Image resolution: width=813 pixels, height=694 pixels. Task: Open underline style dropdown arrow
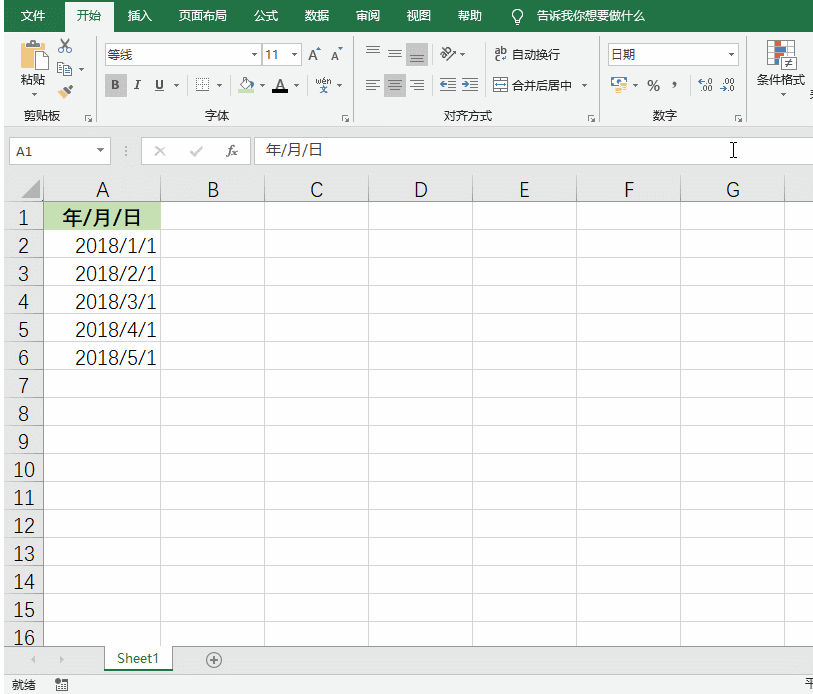coord(176,85)
